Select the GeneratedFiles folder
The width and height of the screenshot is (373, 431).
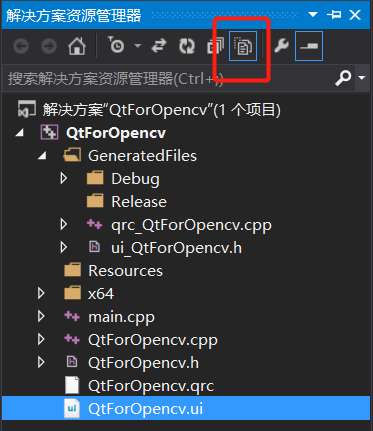tap(142, 156)
